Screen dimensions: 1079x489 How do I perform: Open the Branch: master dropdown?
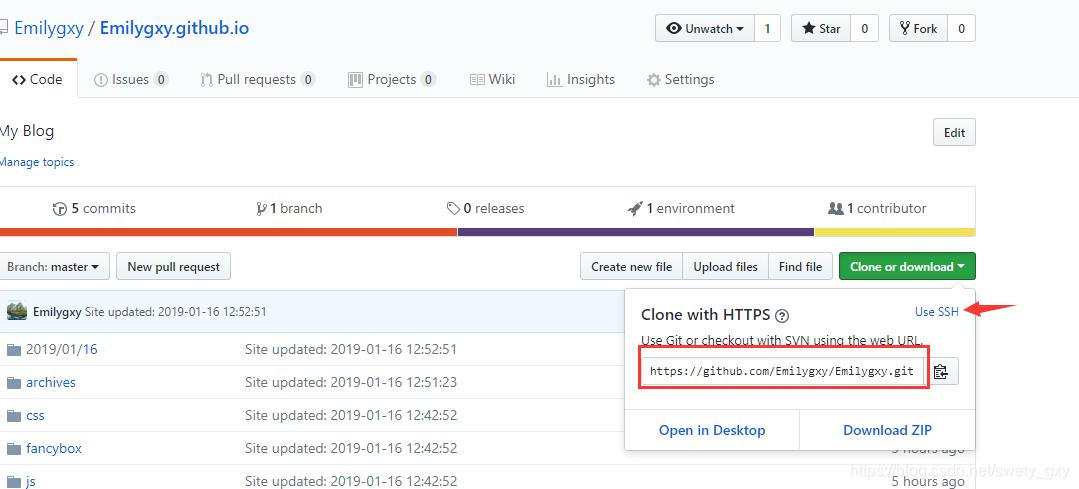[53, 266]
